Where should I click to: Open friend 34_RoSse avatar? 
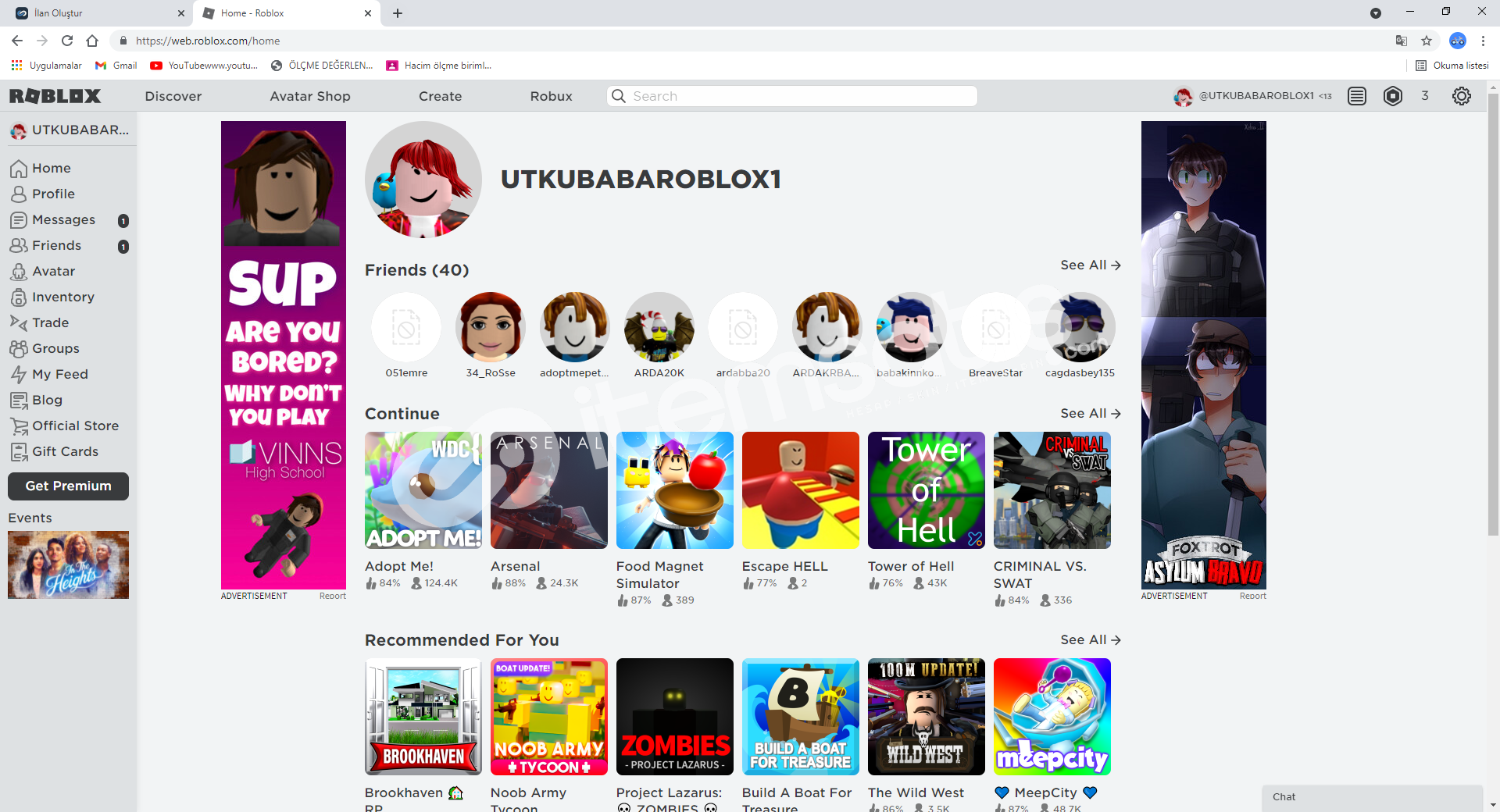point(491,327)
